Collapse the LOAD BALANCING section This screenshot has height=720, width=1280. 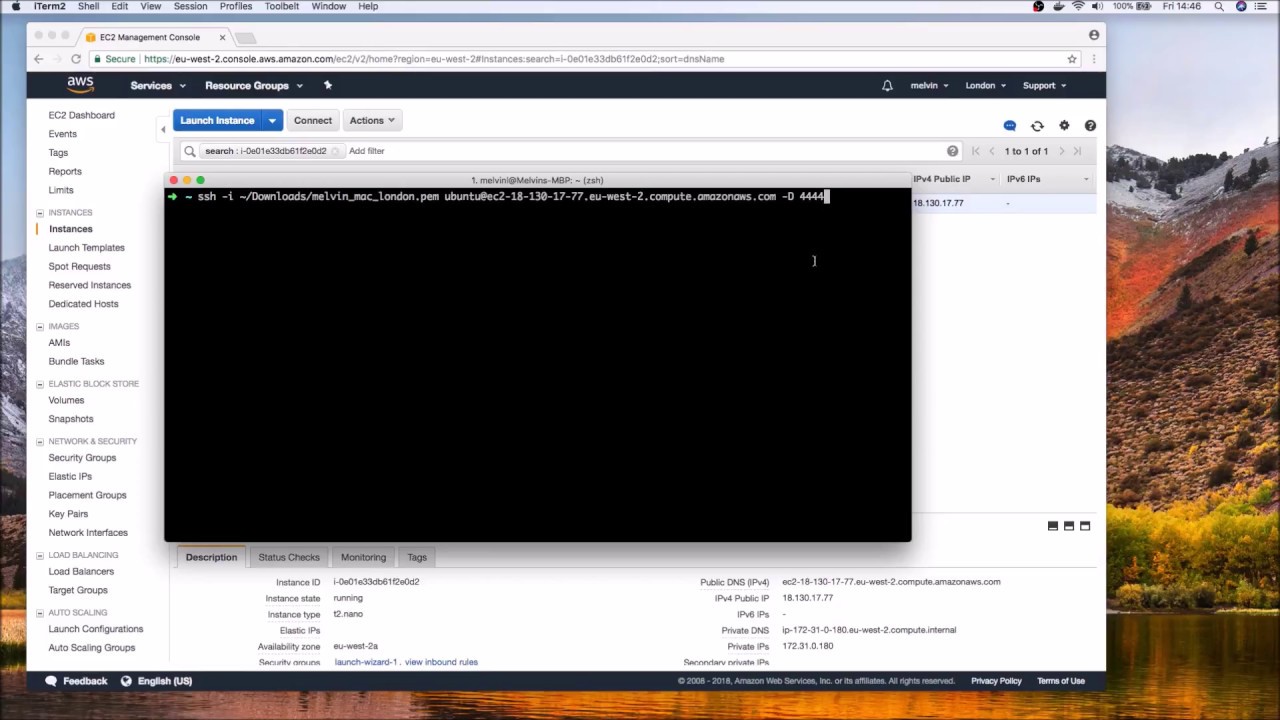click(x=40, y=555)
